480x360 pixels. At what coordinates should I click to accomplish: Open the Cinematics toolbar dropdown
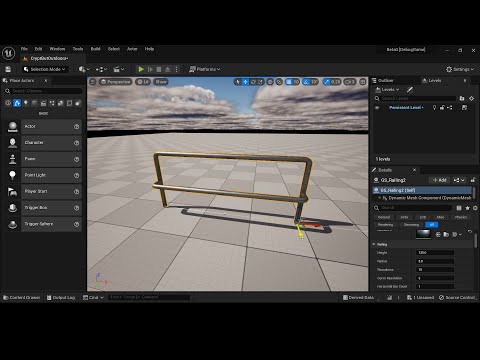click(118, 69)
